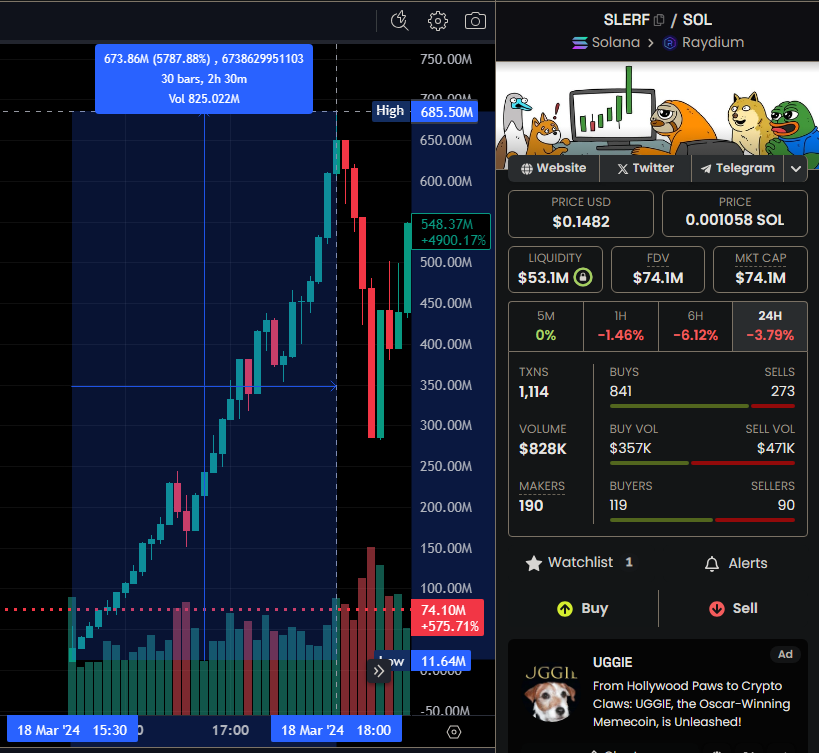The height and width of the screenshot is (753, 819).
Task: Click the MKT CAP $74.1M box
Action: (760, 269)
